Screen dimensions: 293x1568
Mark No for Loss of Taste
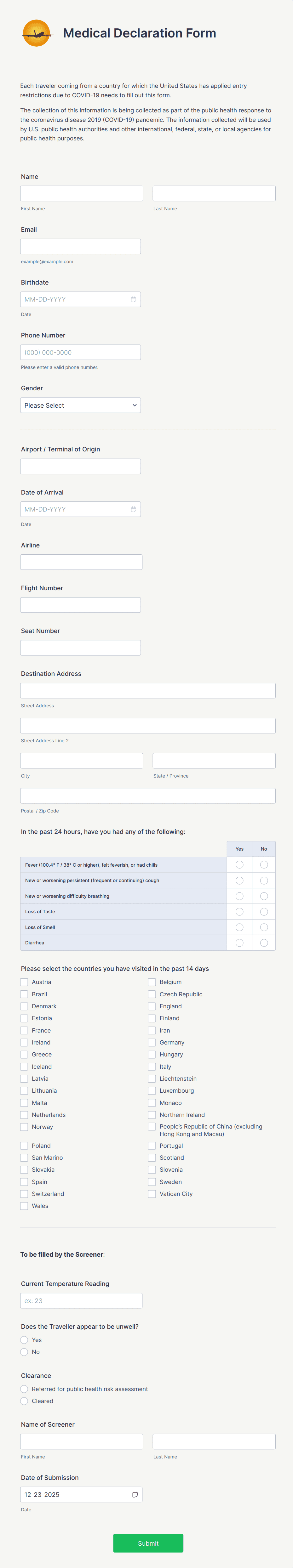pyautogui.click(x=264, y=911)
